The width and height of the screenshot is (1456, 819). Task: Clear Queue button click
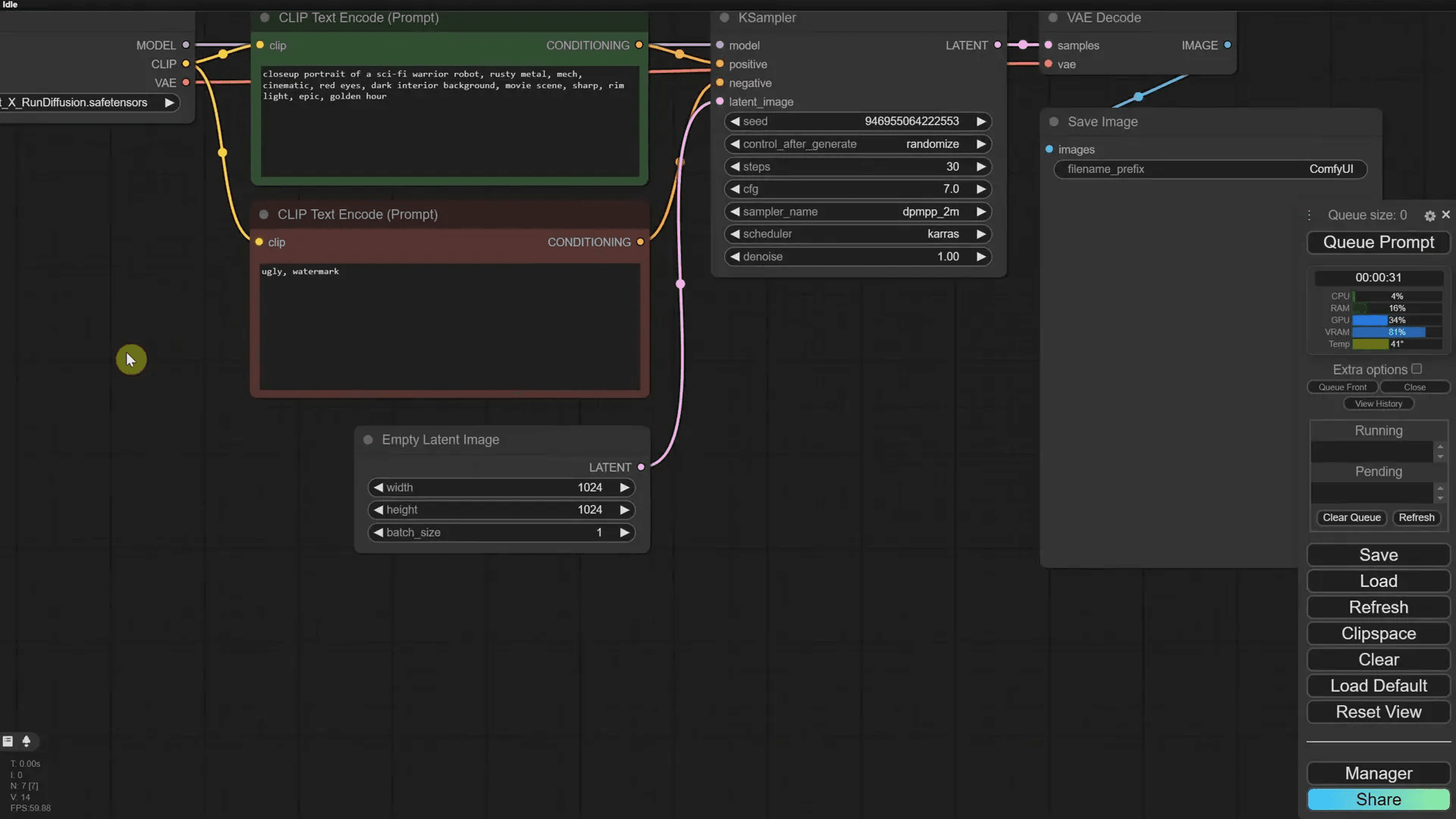coord(1351,518)
